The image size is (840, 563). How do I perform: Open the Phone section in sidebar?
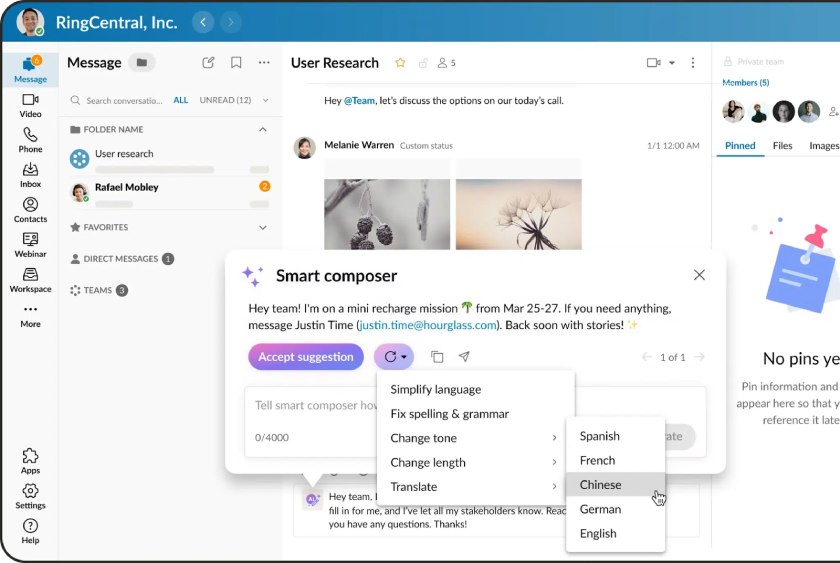30,140
